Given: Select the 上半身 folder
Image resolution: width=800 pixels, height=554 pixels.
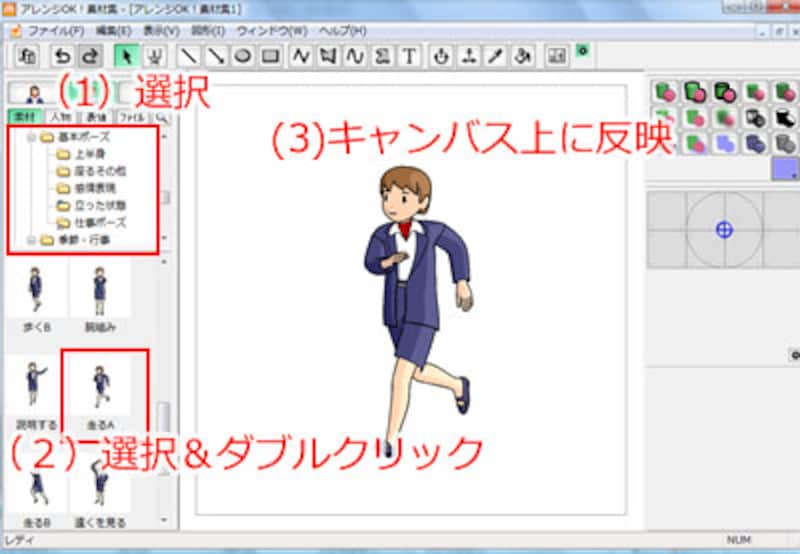Looking at the screenshot, I should click(82, 154).
